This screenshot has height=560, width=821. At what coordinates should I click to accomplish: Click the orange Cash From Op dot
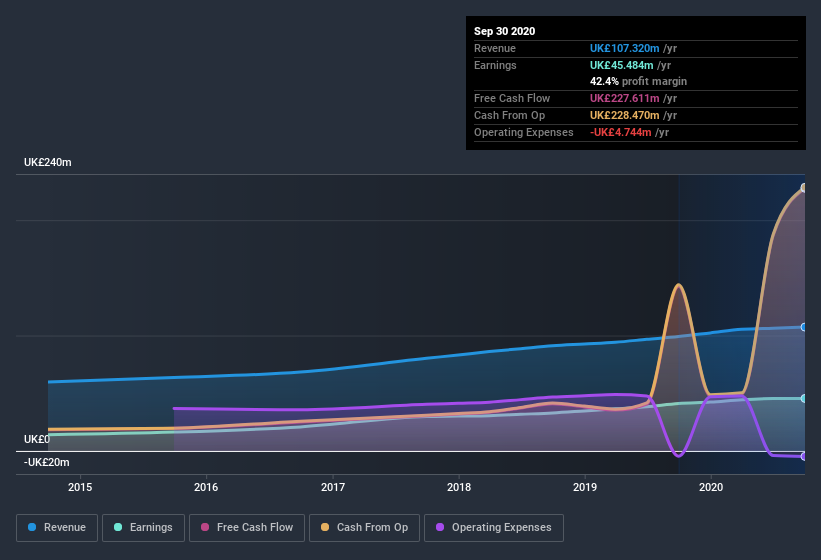click(x=325, y=527)
